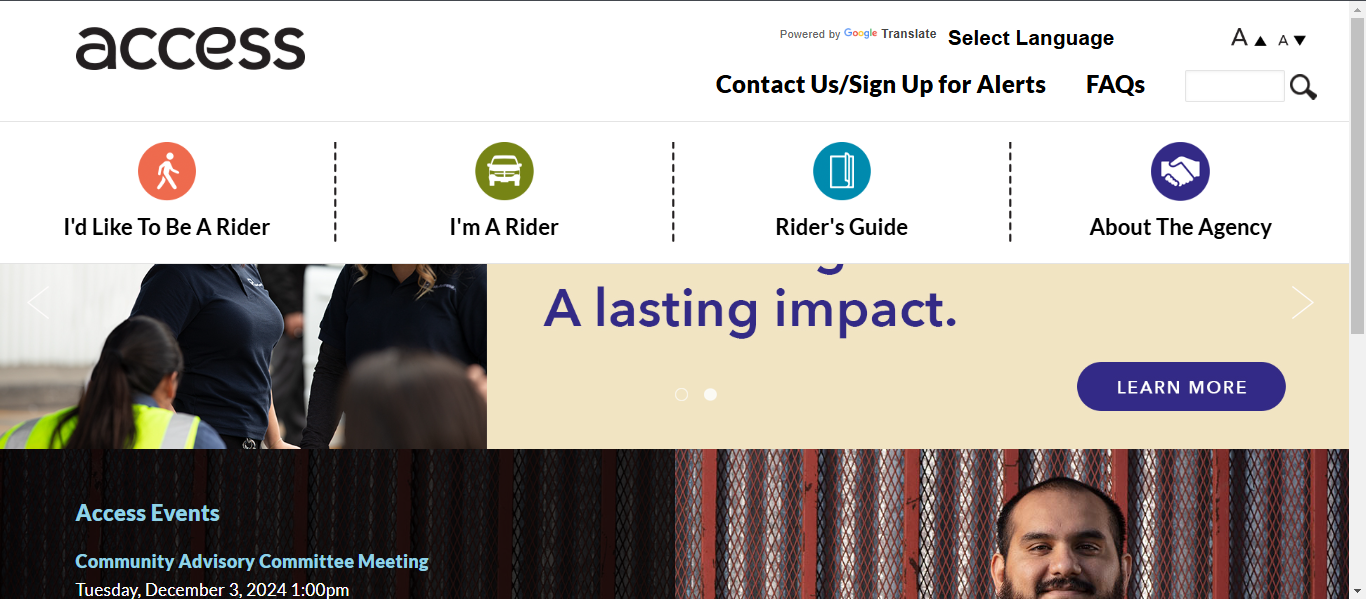1366x599 pixels.
Task: Focus the site search text box
Action: (1235, 86)
